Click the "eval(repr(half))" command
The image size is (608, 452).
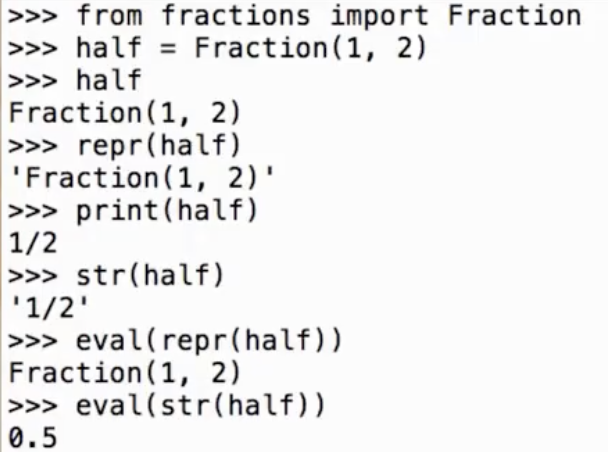point(209,341)
